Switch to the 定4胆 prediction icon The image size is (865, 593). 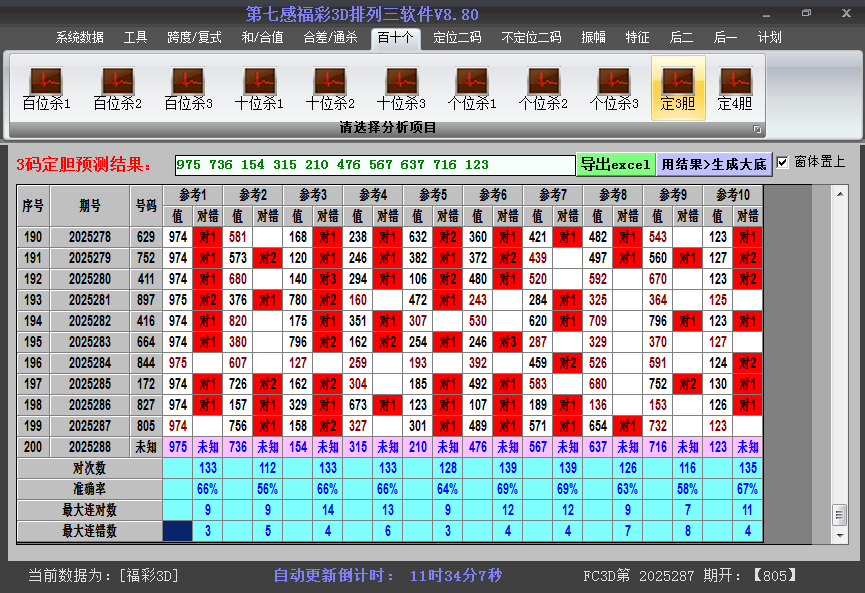pyautogui.click(x=735, y=88)
